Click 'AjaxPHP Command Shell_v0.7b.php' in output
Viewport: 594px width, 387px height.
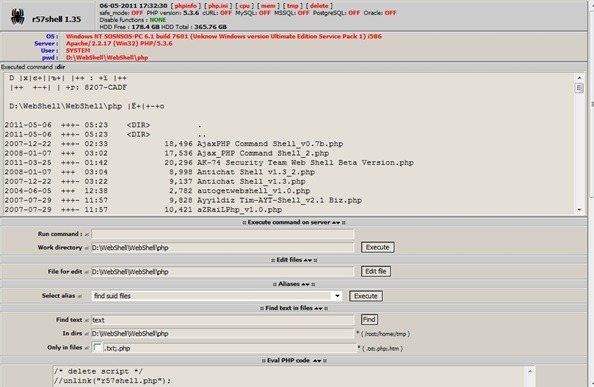[x=270, y=144]
